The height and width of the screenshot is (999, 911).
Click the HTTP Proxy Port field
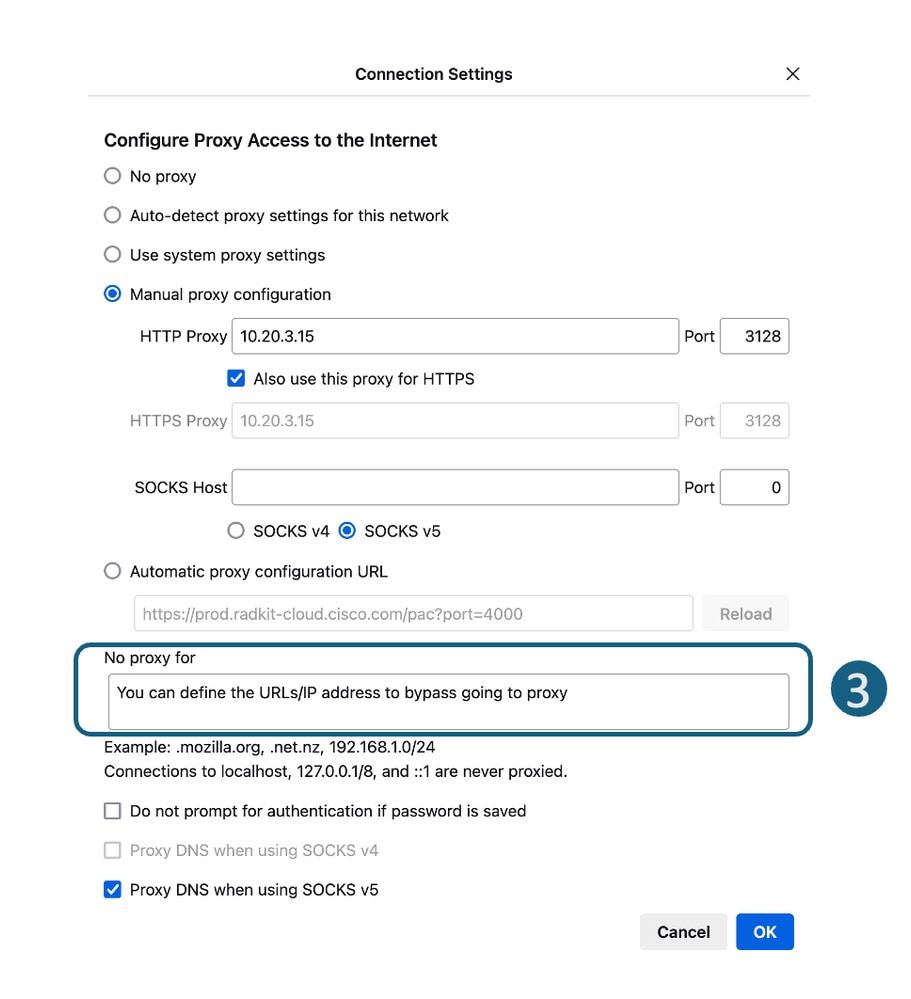pos(754,336)
